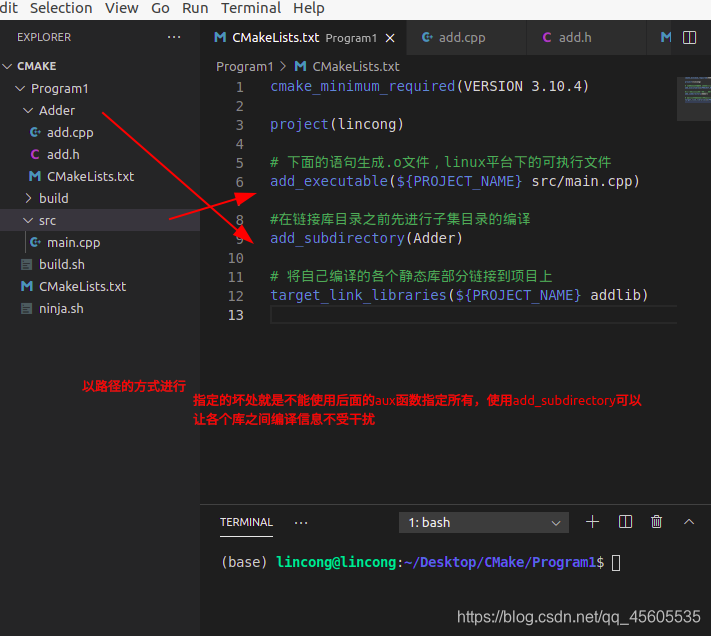Add a new terminal with plus icon
This screenshot has height=636, width=711.
592,522
